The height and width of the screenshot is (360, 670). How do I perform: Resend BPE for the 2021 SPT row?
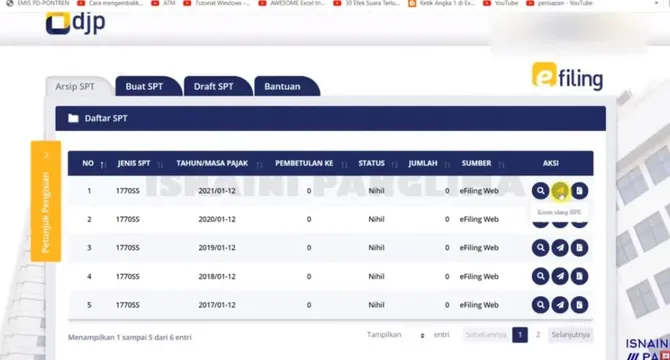pyautogui.click(x=560, y=191)
